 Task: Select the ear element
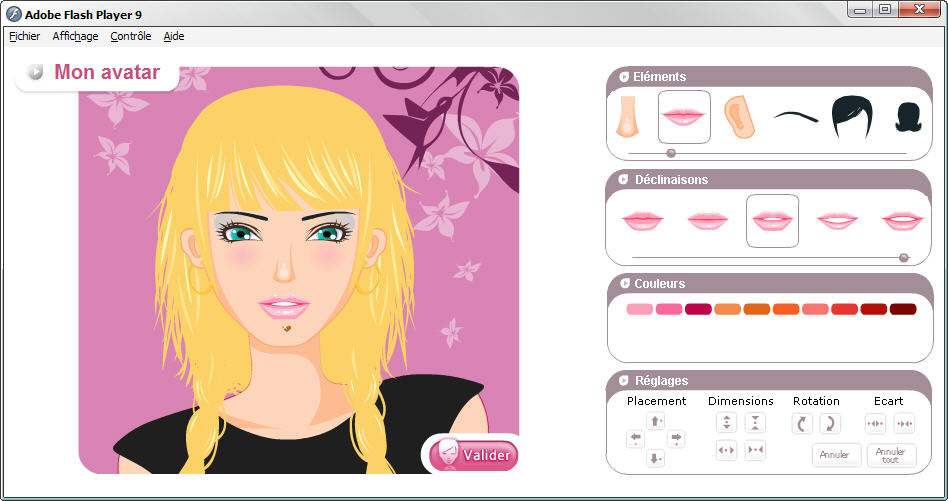[x=739, y=117]
